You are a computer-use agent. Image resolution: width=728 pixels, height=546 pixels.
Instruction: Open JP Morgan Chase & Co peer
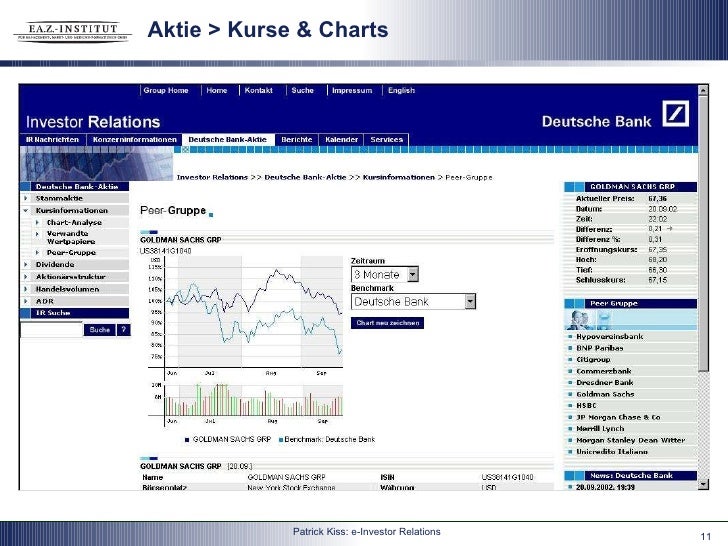tap(618, 417)
